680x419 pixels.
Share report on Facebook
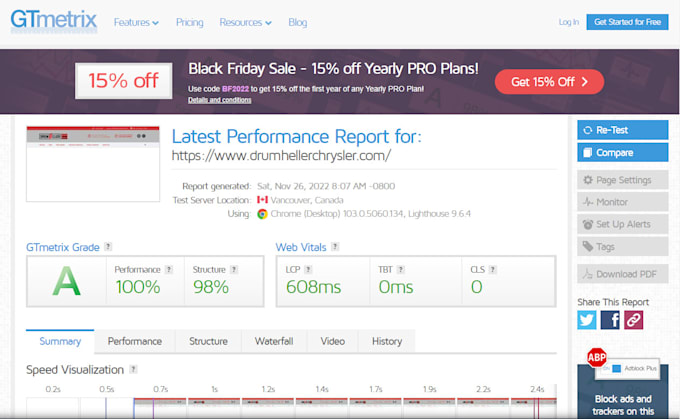[x=610, y=320]
